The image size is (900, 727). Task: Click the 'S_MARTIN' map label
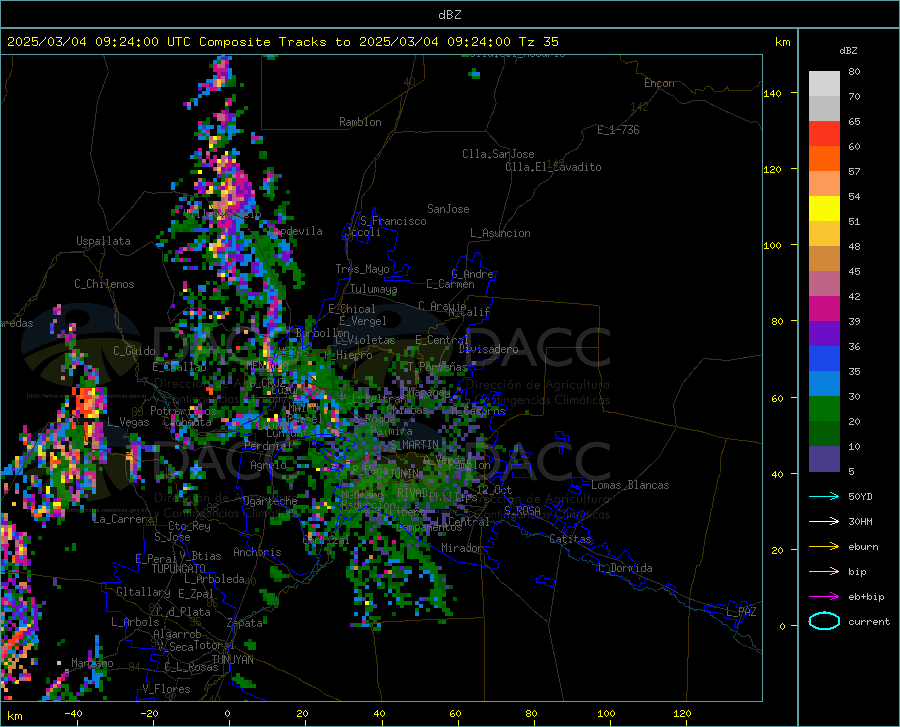click(x=414, y=445)
